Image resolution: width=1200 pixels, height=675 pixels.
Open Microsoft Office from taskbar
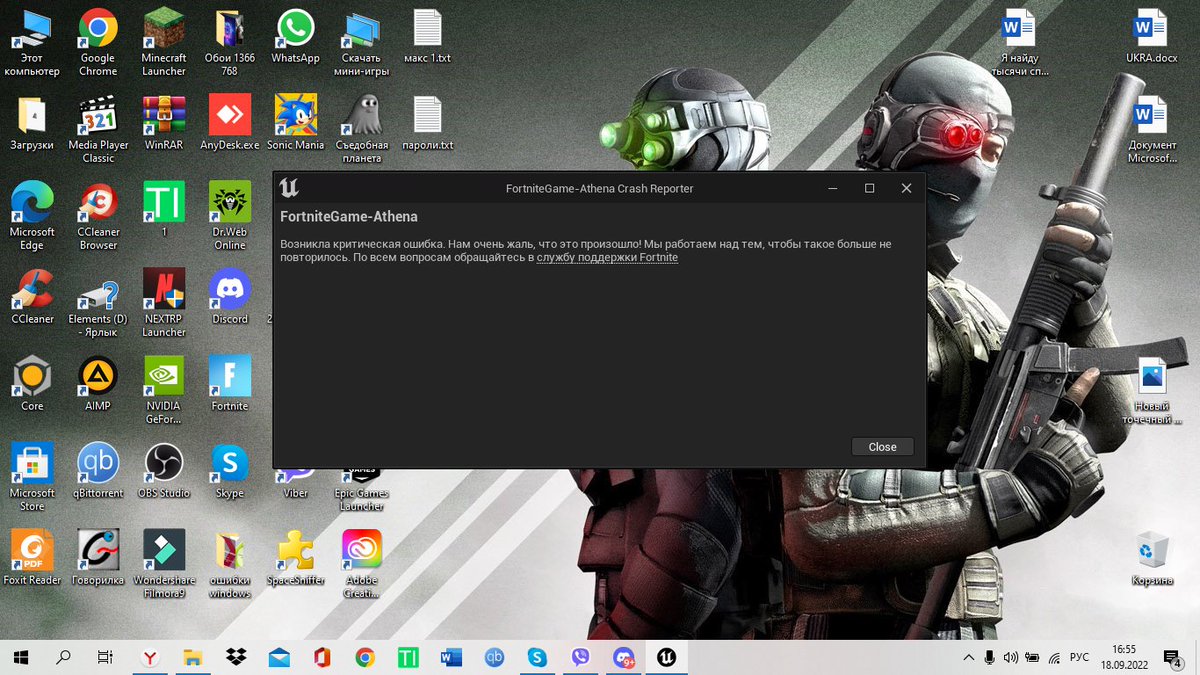(x=322, y=657)
